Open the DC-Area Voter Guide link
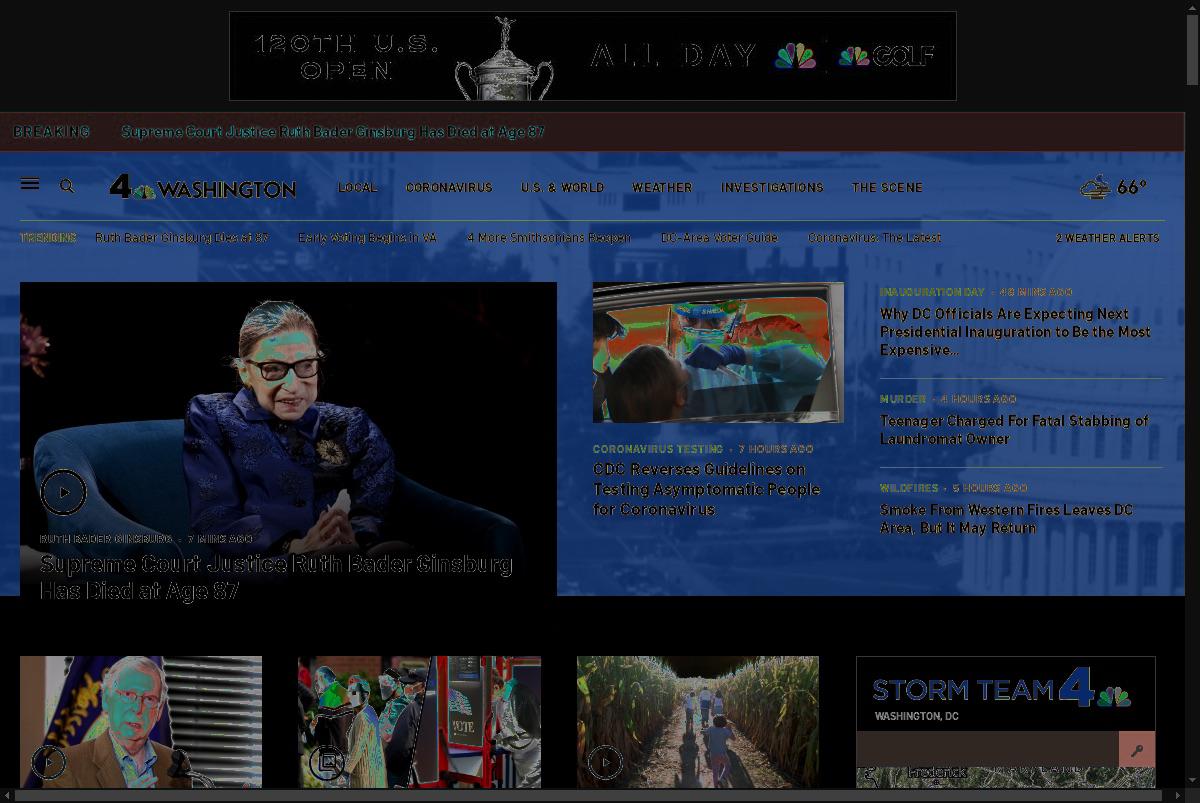This screenshot has height=803, width=1200. pyautogui.click(x=719, y=238)
